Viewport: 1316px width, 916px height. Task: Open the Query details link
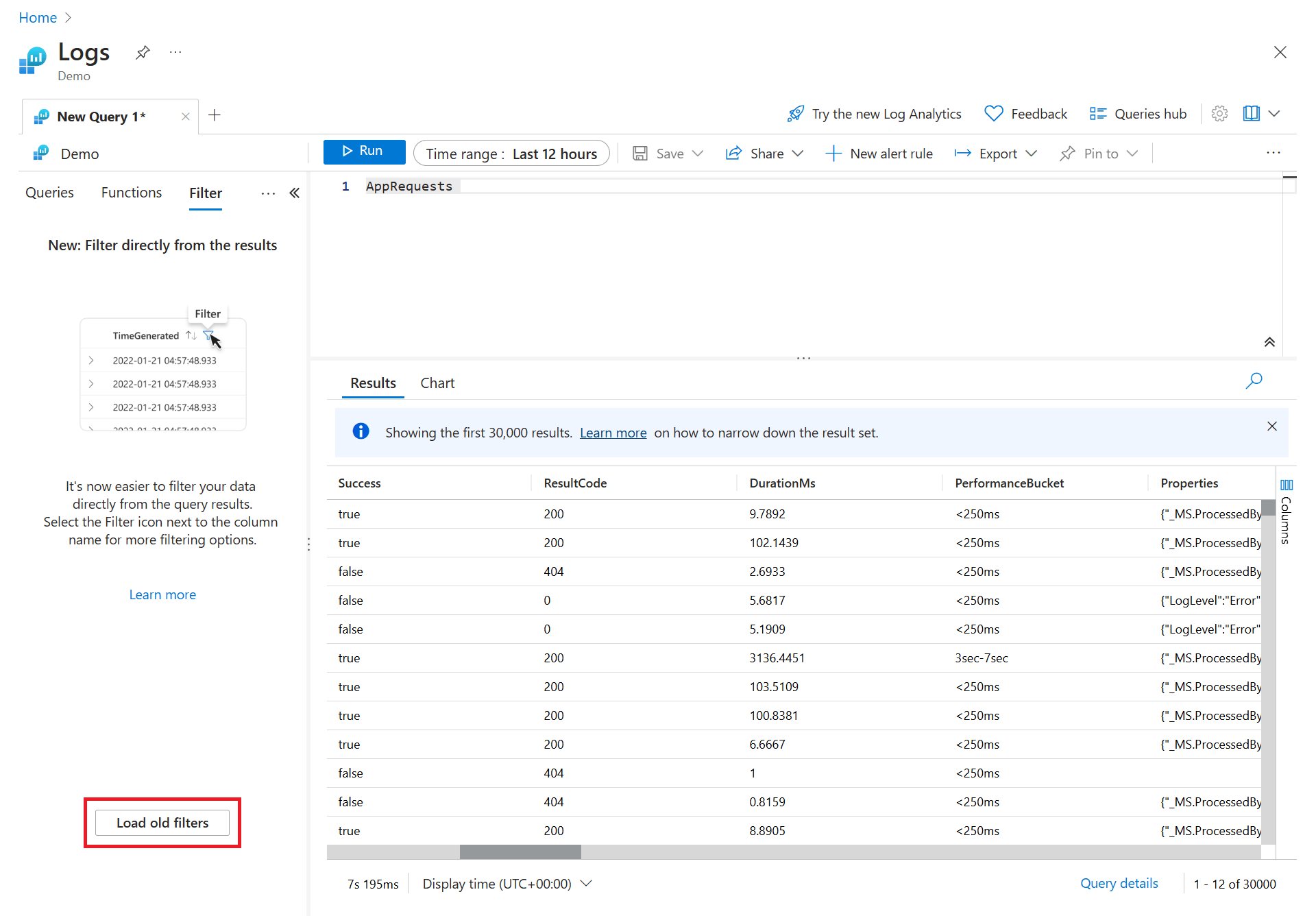pos(1119,883)
